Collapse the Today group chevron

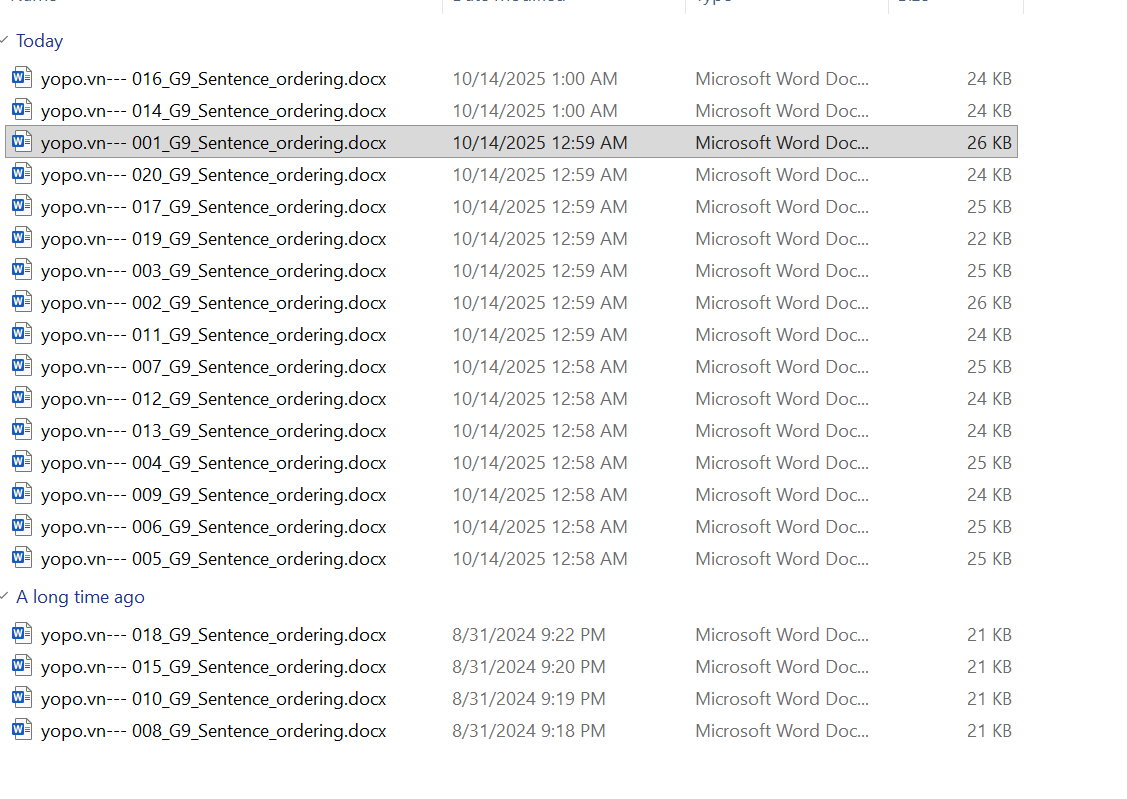click(5, 41)
